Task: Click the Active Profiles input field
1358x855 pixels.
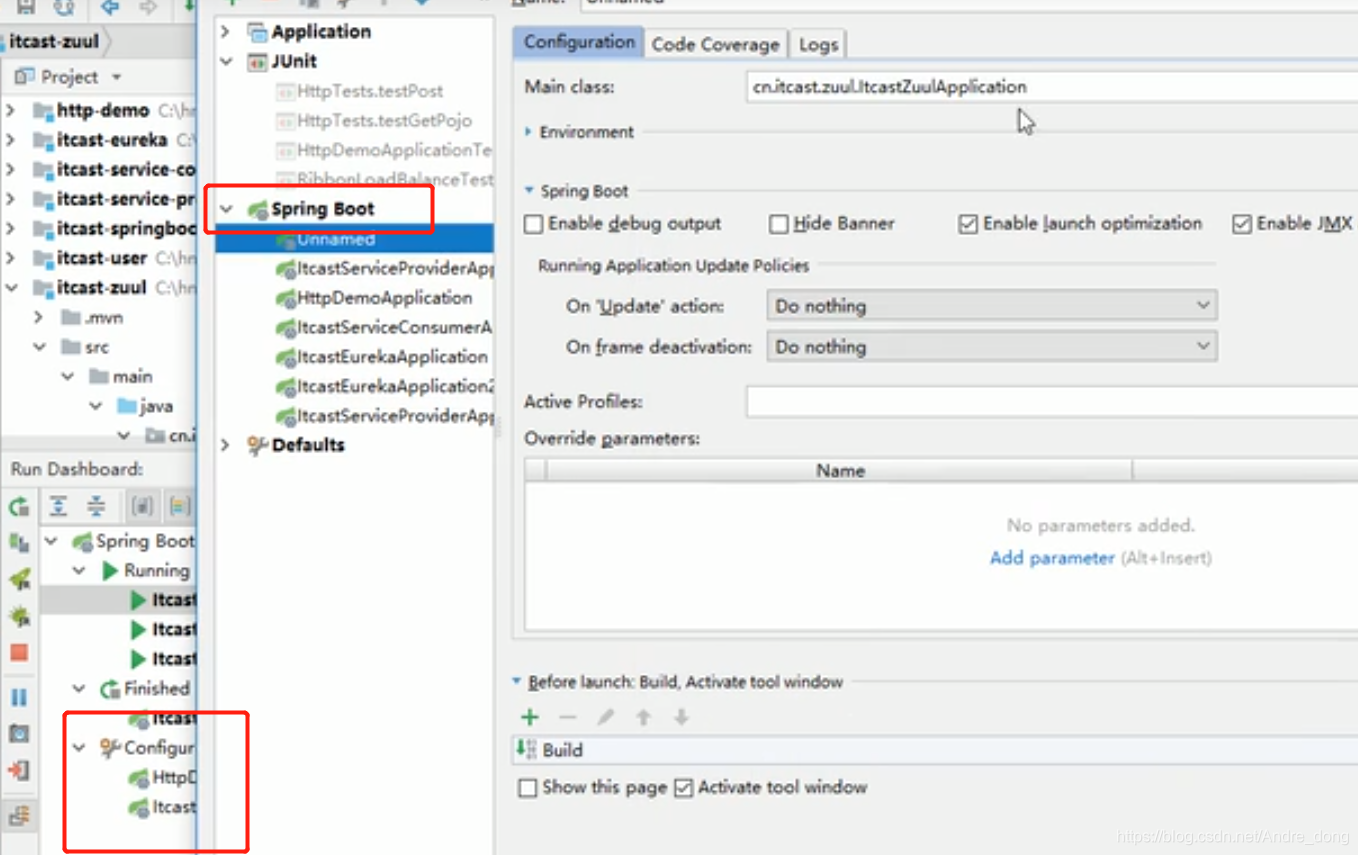Action: point(1051,402)
